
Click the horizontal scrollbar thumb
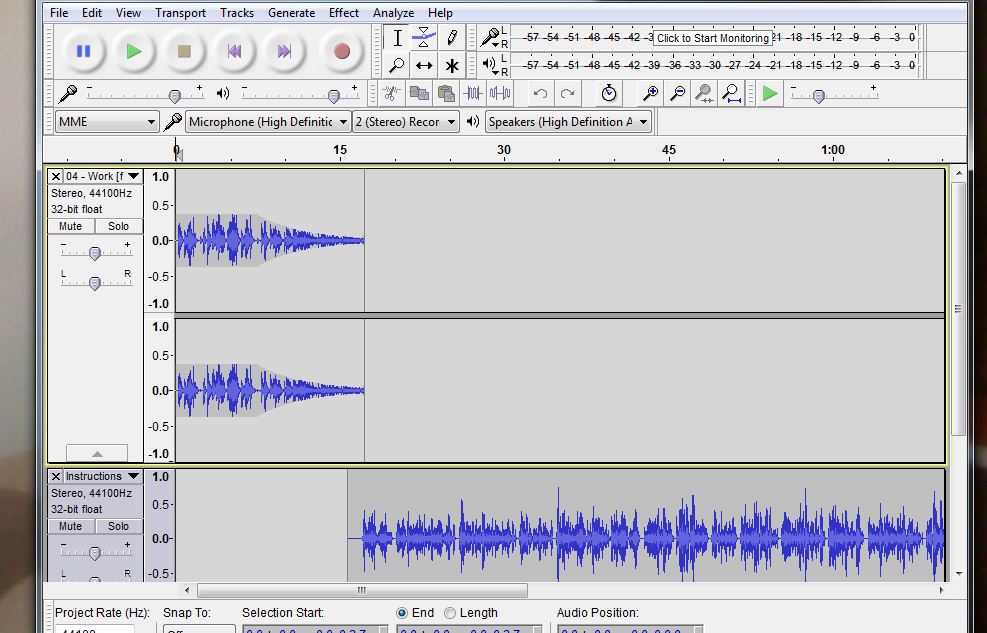(x=362, y=590)
